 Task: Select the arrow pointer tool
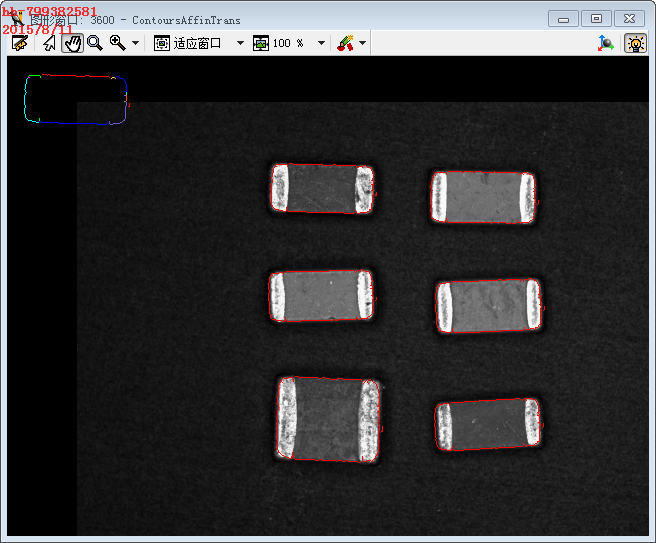tap(50, 43)
